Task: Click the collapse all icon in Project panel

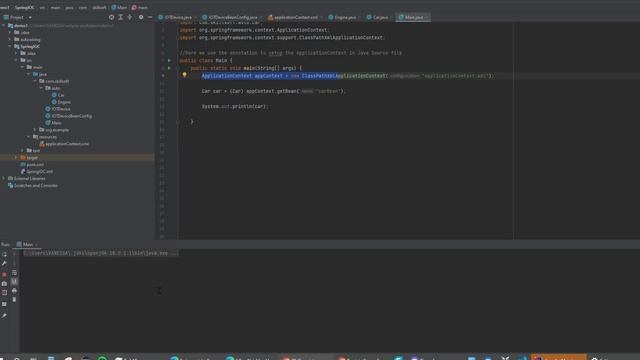Action: tap(130, 17)
